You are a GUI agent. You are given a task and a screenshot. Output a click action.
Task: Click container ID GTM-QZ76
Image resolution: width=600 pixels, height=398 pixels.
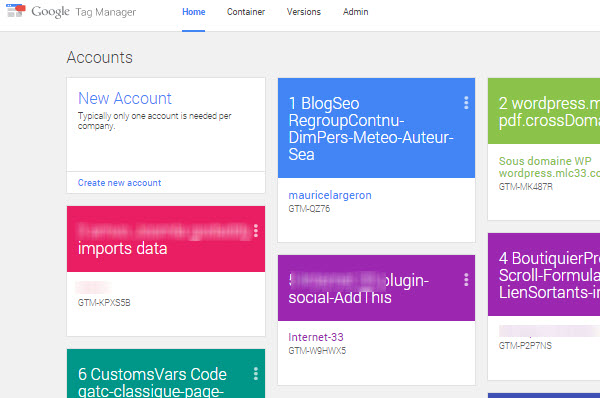(x=309, y=209)
